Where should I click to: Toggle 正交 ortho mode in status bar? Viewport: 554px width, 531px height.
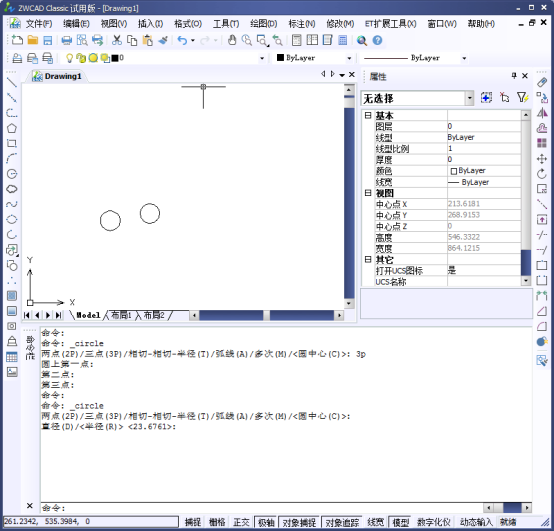(x=241, y=522)
